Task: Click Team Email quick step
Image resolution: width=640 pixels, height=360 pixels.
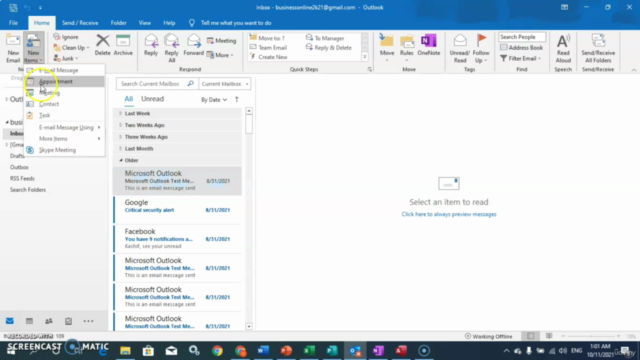Action: pos(268,47)
